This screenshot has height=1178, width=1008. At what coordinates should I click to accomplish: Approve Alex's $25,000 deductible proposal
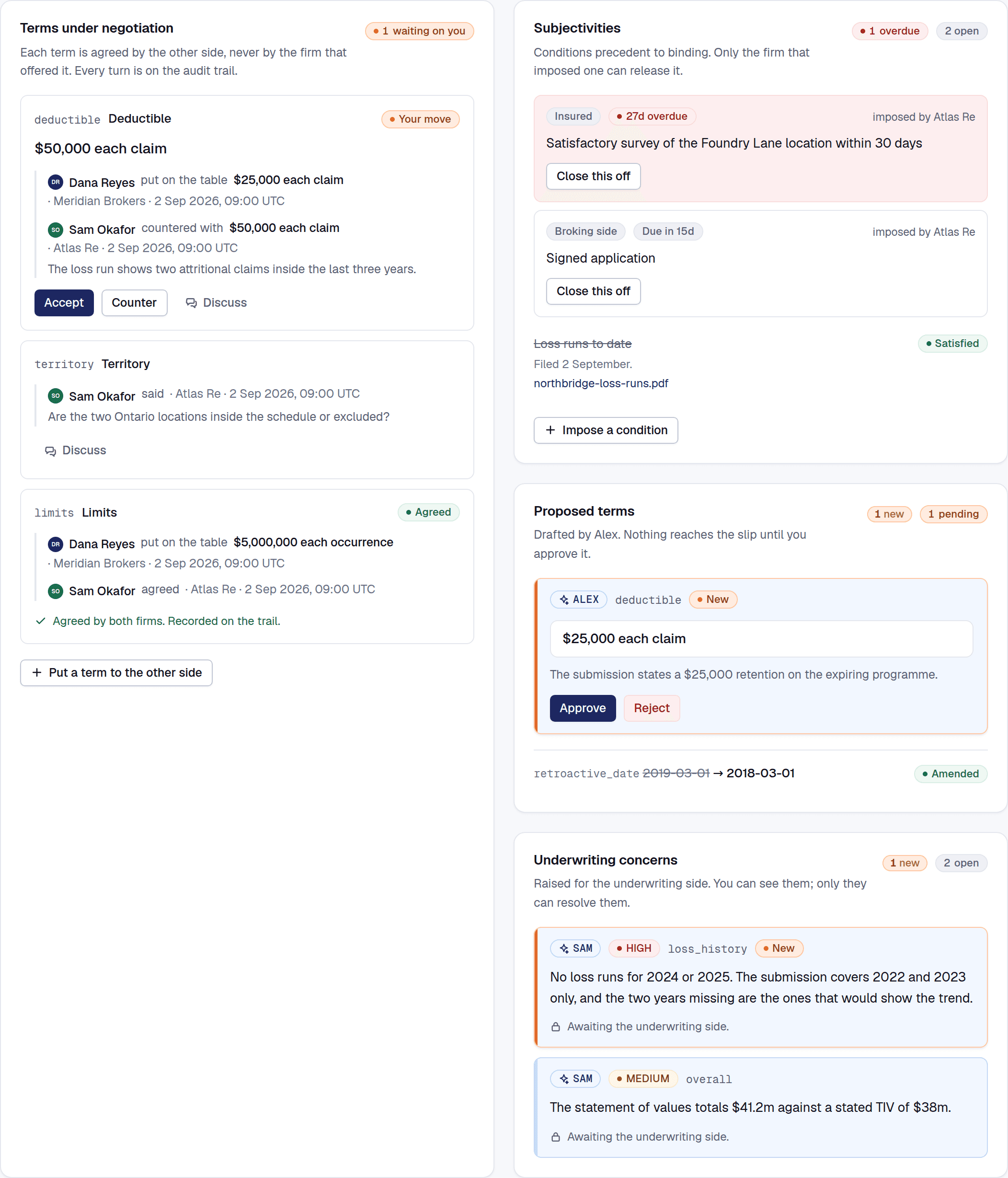coord(583,708)
